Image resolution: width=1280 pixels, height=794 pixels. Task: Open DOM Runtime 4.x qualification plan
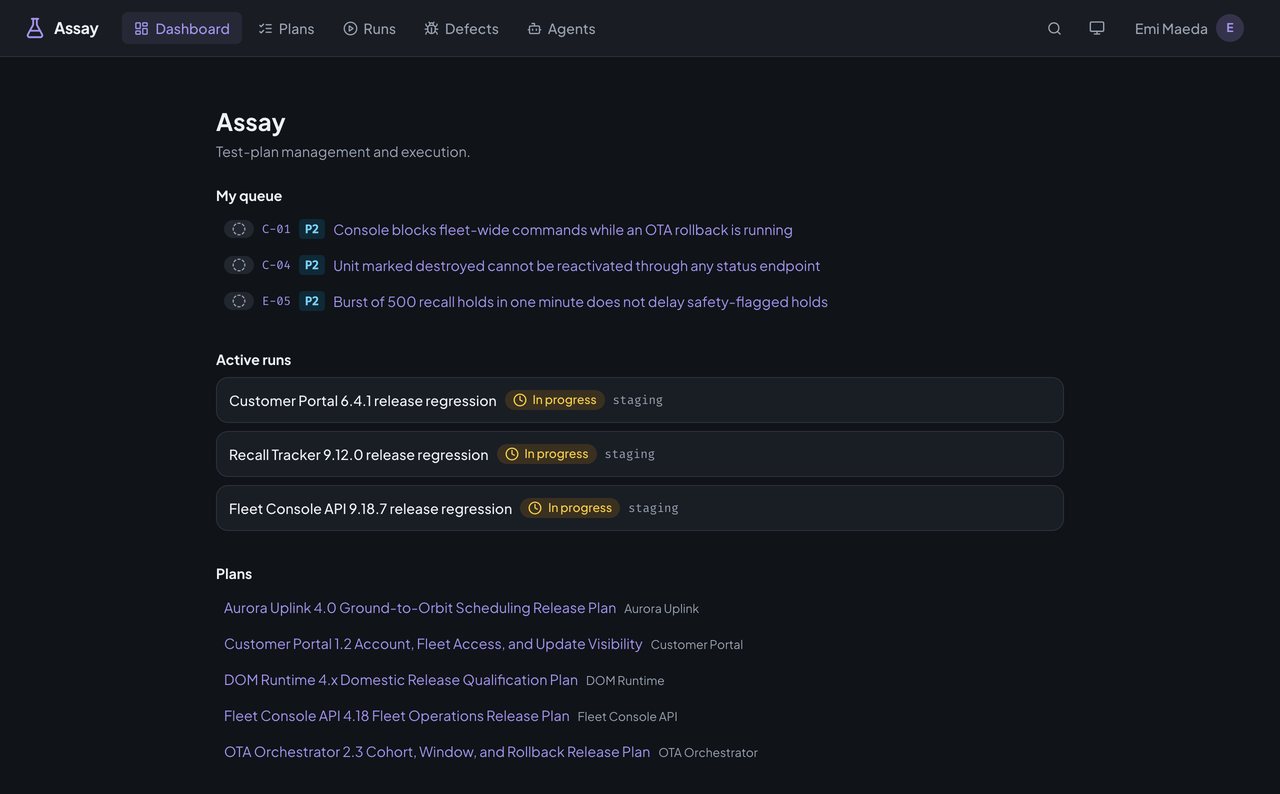[x=401, y=680]
